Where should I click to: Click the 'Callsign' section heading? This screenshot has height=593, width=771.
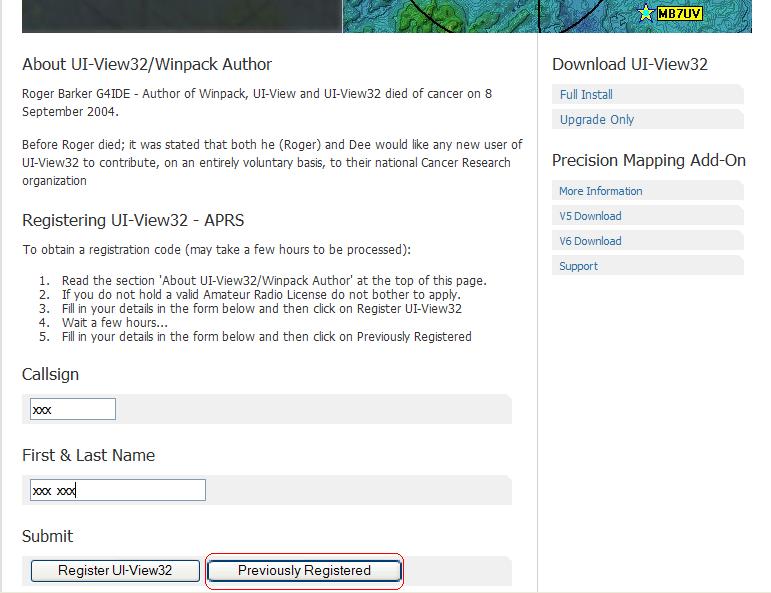50,374
